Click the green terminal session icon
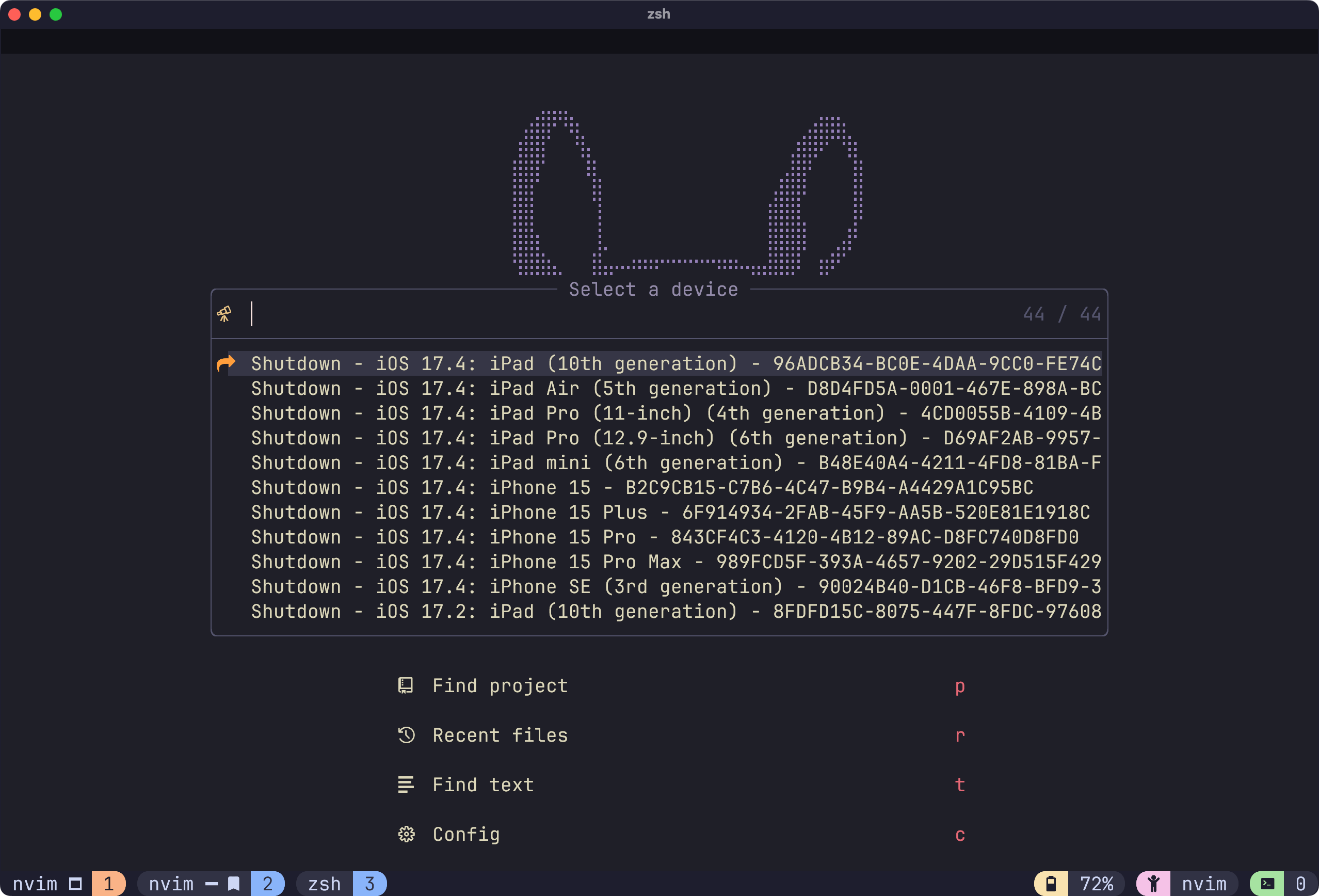 coord(1267,884)
